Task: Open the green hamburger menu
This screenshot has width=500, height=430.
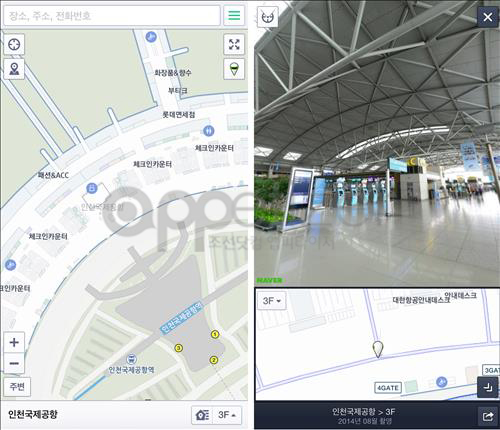Action: 234,15
